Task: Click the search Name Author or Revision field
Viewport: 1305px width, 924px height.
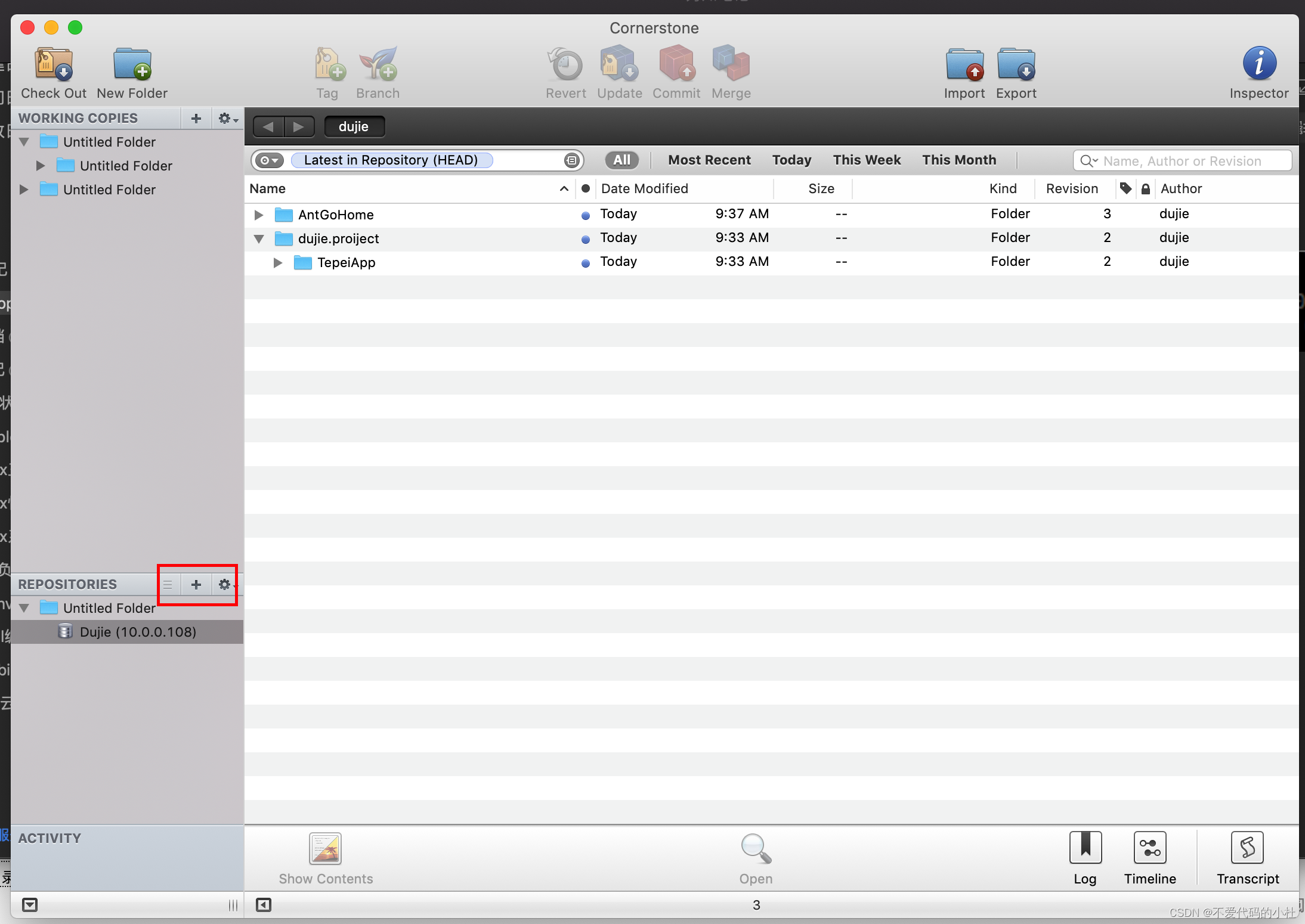Action: pos(1183,160)
